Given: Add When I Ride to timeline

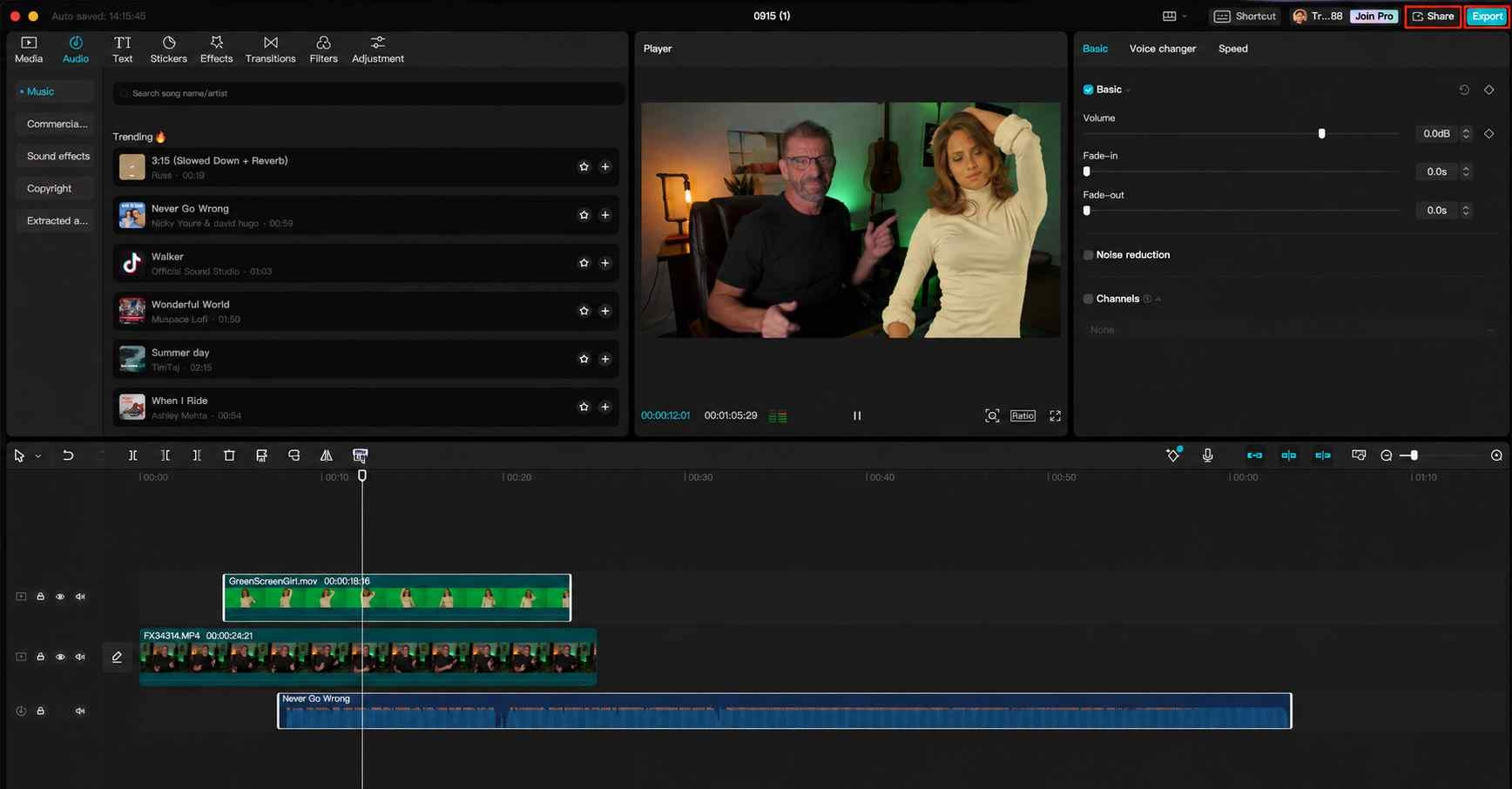Looking at the screenshot, I should (x=605, y=407).
